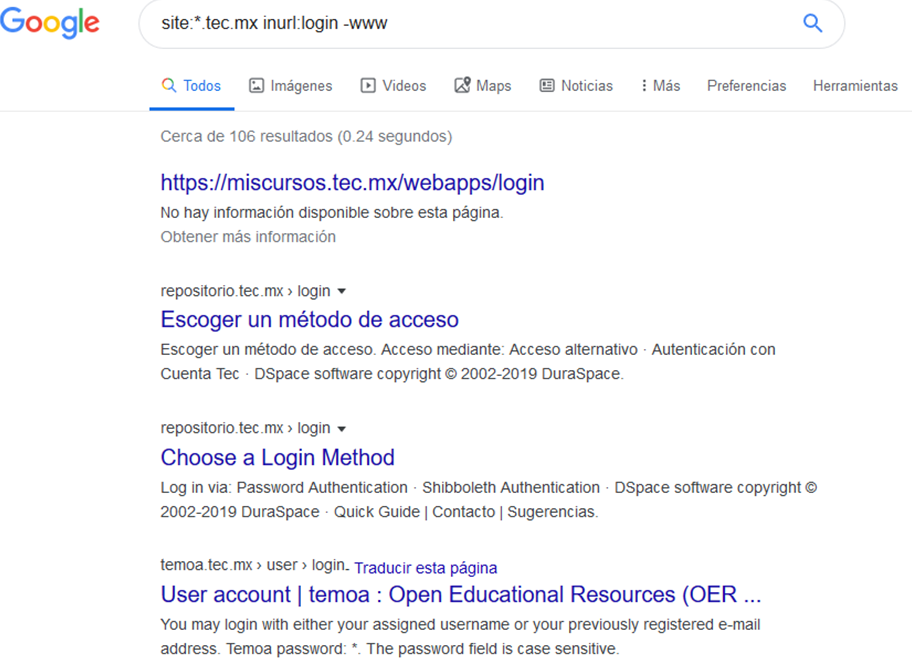Image resolution: width=912 pixels, height=666 pixels.
Task: Click the Noticias tab newspaper icon
Action: [547, 86]
